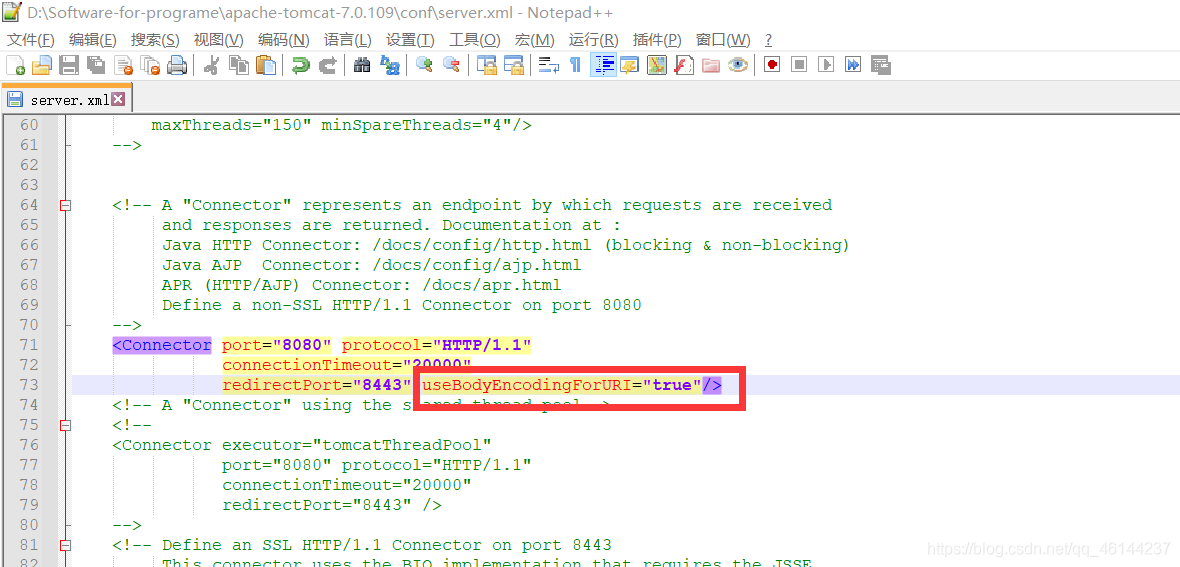Toggle Word Wrap toolbar button
Screen dimensions: 1180x567
pyautogui.click(x=548, y=65)
